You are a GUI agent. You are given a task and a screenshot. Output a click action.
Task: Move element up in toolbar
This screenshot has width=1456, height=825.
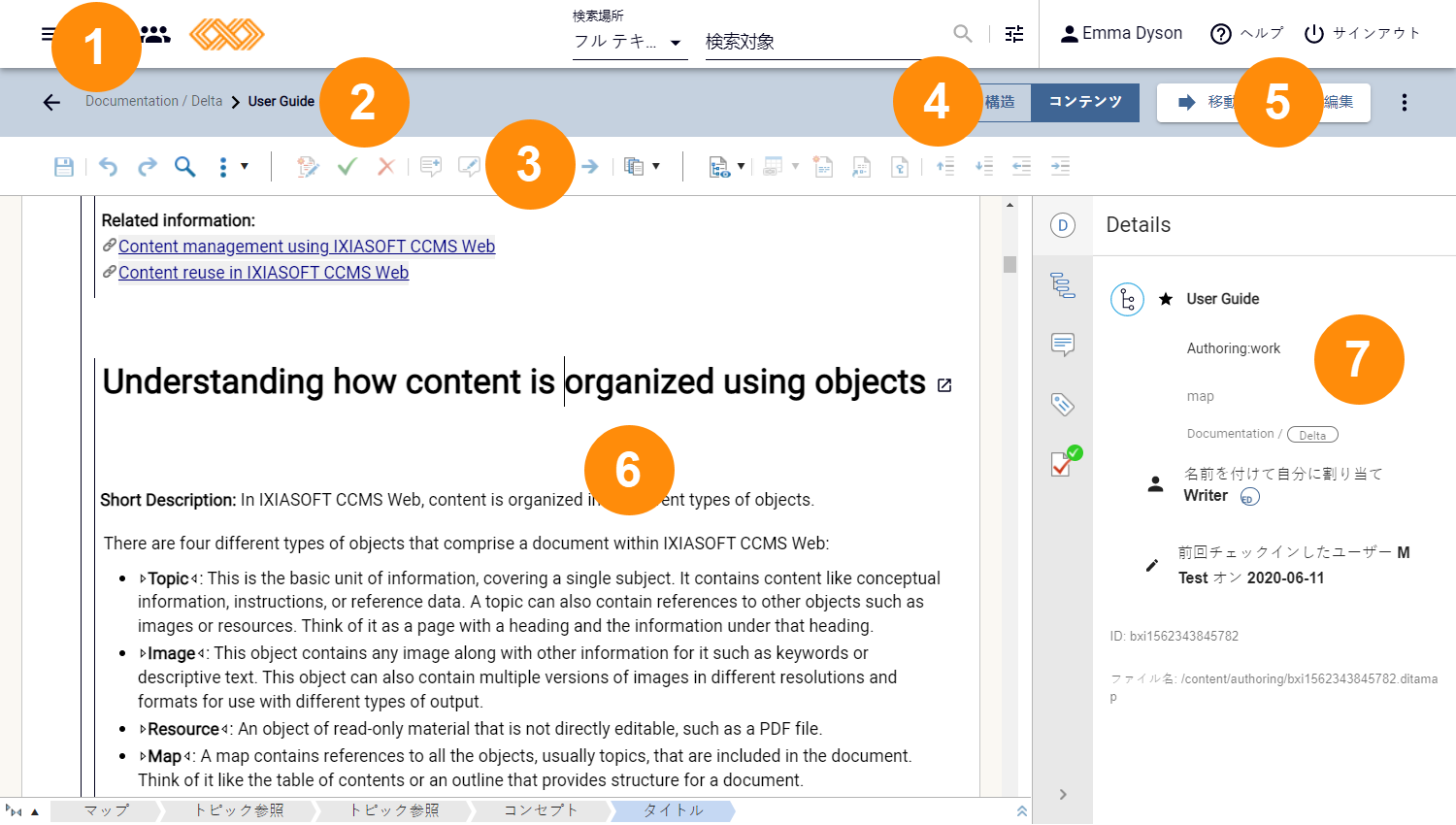coord(944,167)
